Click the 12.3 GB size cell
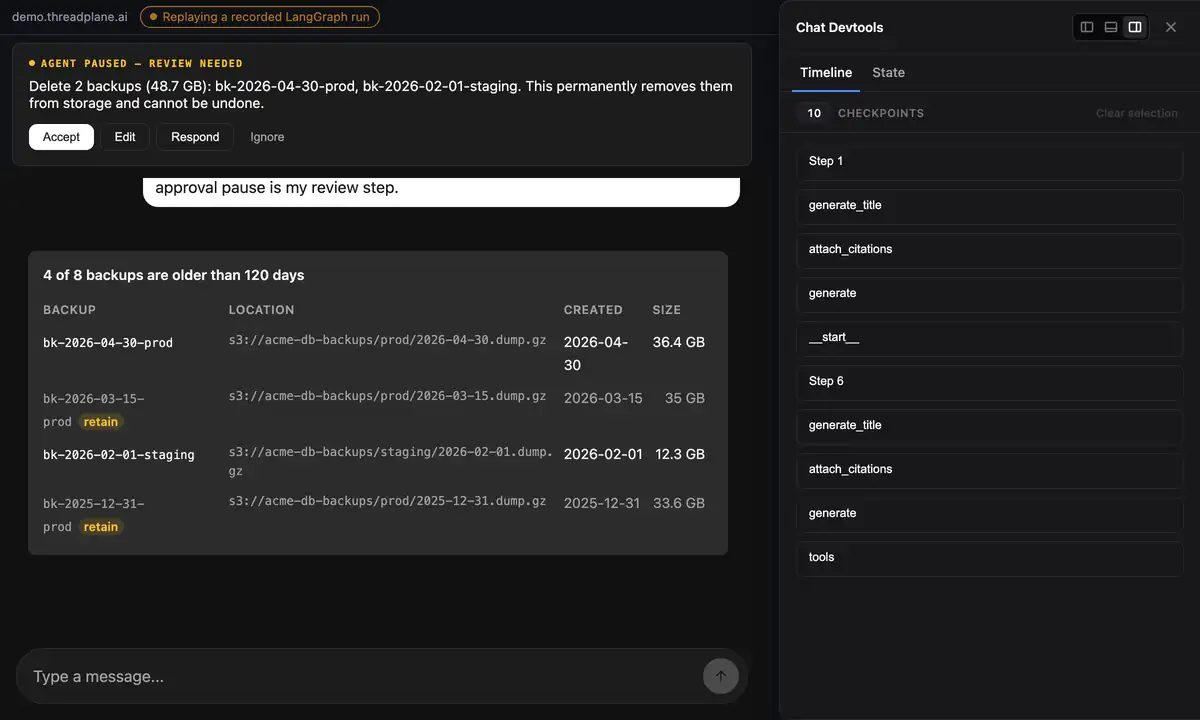This screenshot has height=720, width=1200. pos(680,454)
